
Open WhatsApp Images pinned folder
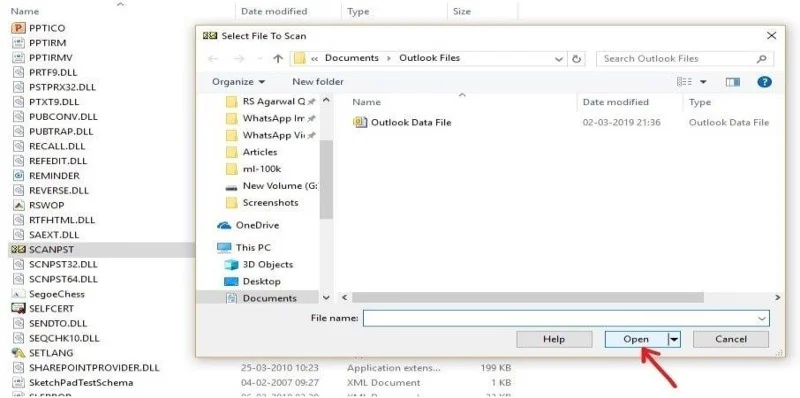(270, 118)
